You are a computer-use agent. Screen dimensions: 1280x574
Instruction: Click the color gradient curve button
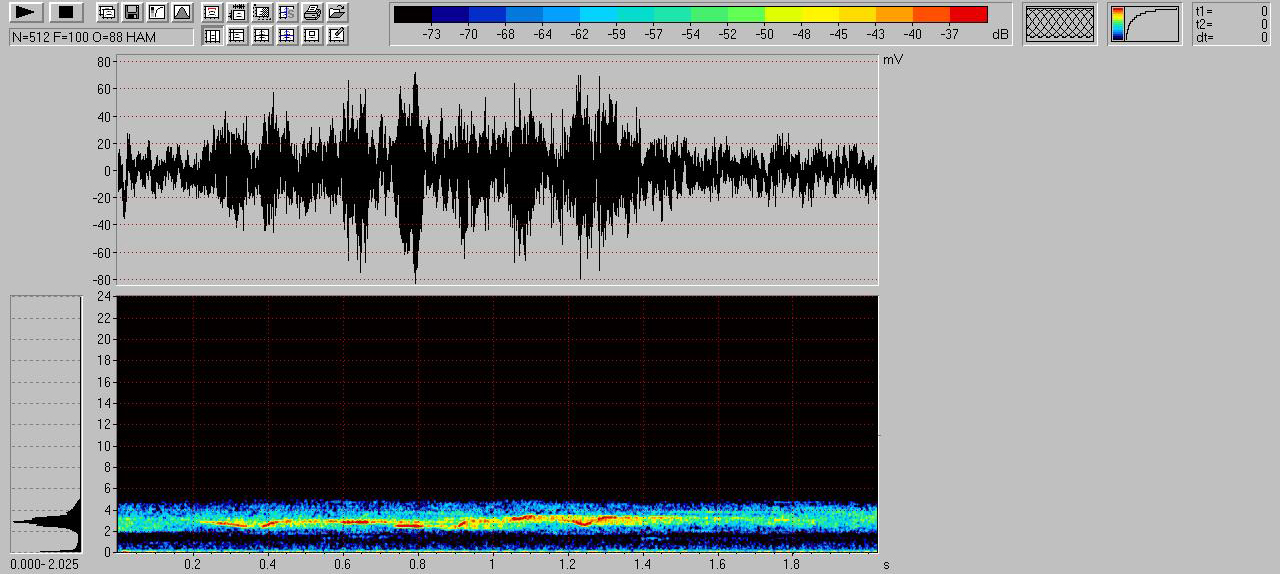click(1144, 24)
